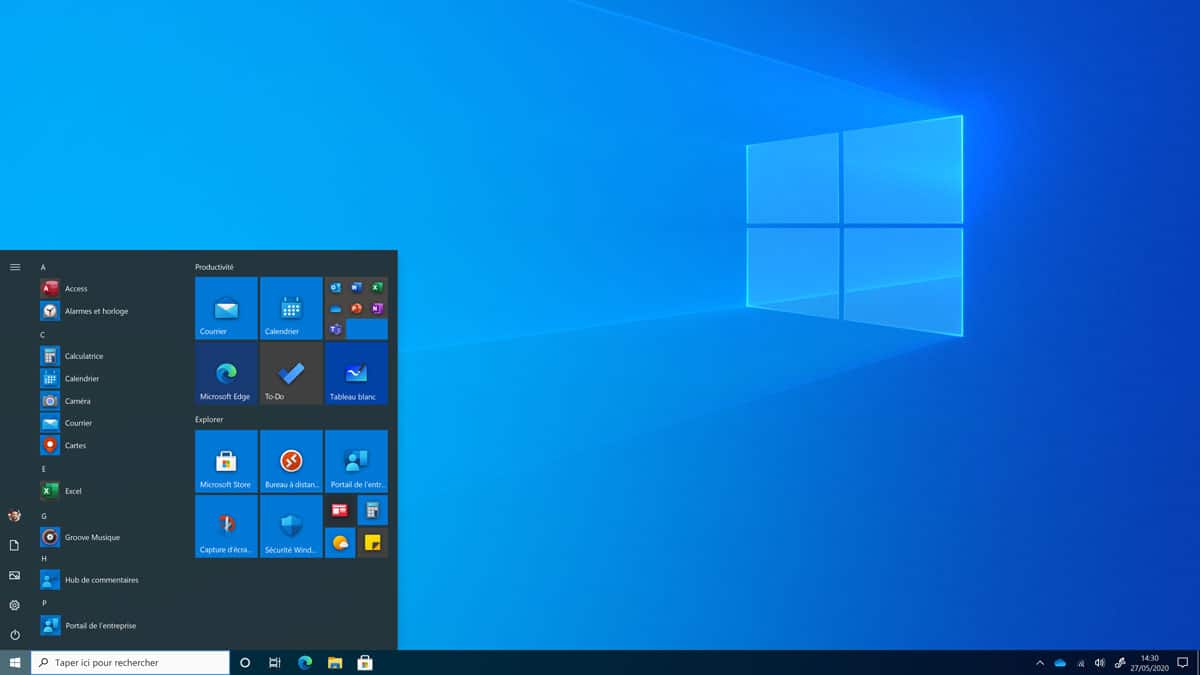Viewport: 1200px width, 675px height.
Task: Click the letter G header in app list
Action: [43, 516]
